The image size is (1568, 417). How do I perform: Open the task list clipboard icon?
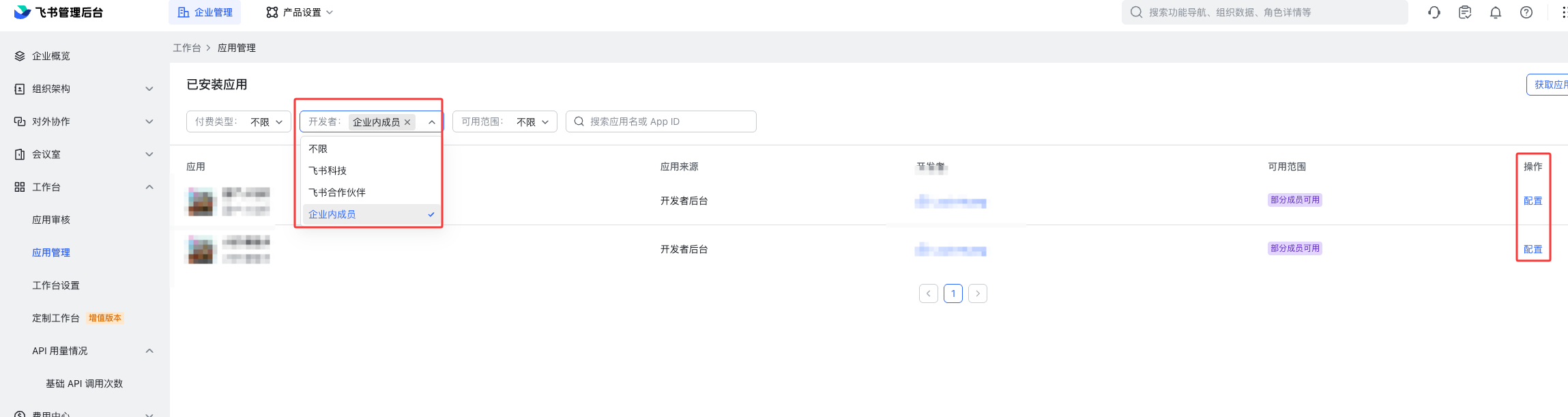(1464, 12)
